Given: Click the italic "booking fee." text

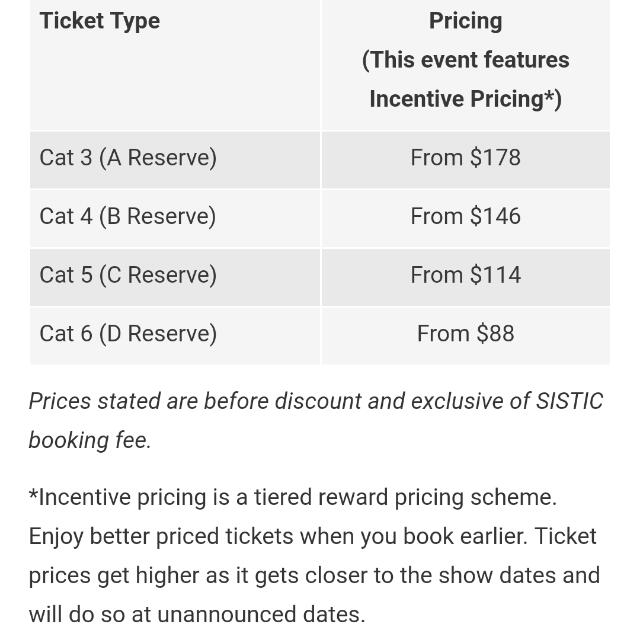Looking at the screenshot, I should 90,440.
